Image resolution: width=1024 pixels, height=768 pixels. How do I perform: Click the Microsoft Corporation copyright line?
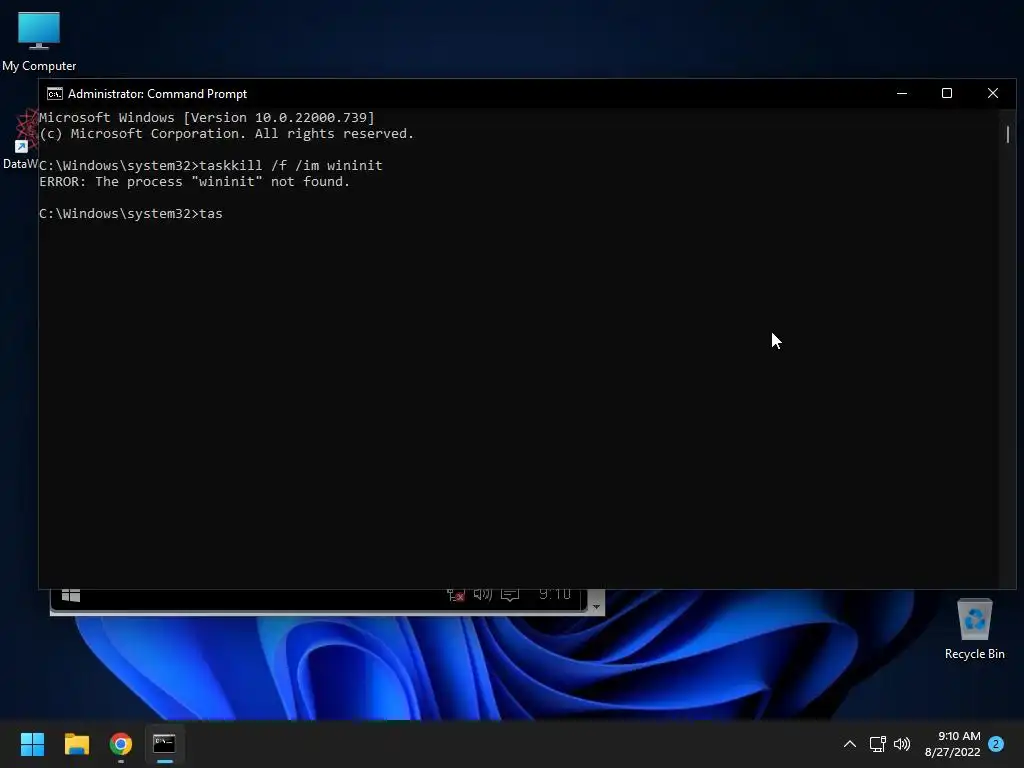[227, 133]
